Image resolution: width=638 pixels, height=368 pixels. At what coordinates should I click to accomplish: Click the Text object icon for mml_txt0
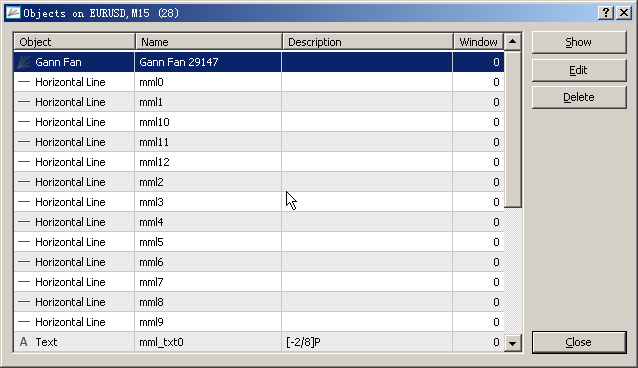pyautogui.click(x=24, y=342)
